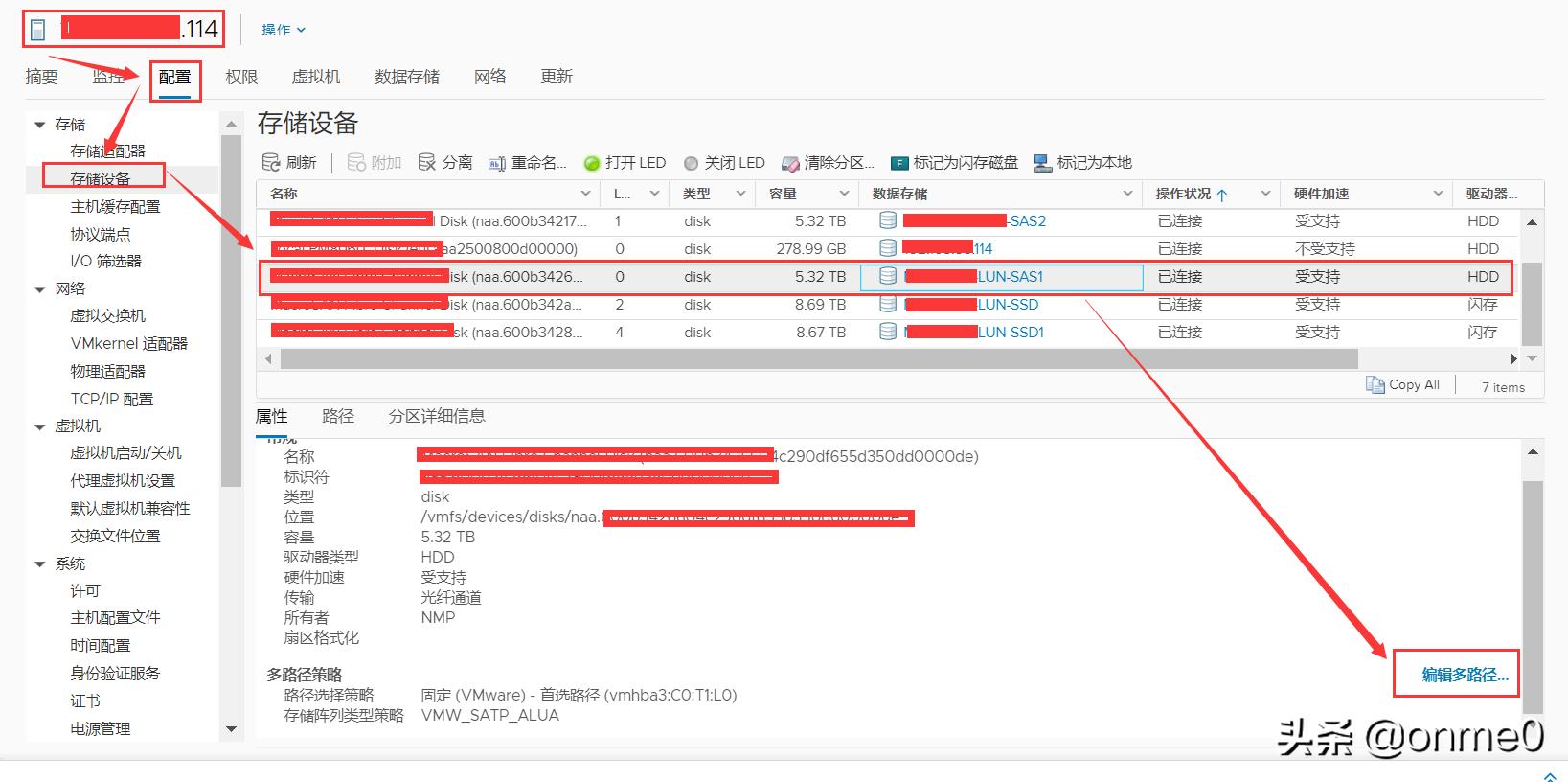Select 协议端点 in the sidebar
This screenshot has height=782, width=1568.
[100, 235]
